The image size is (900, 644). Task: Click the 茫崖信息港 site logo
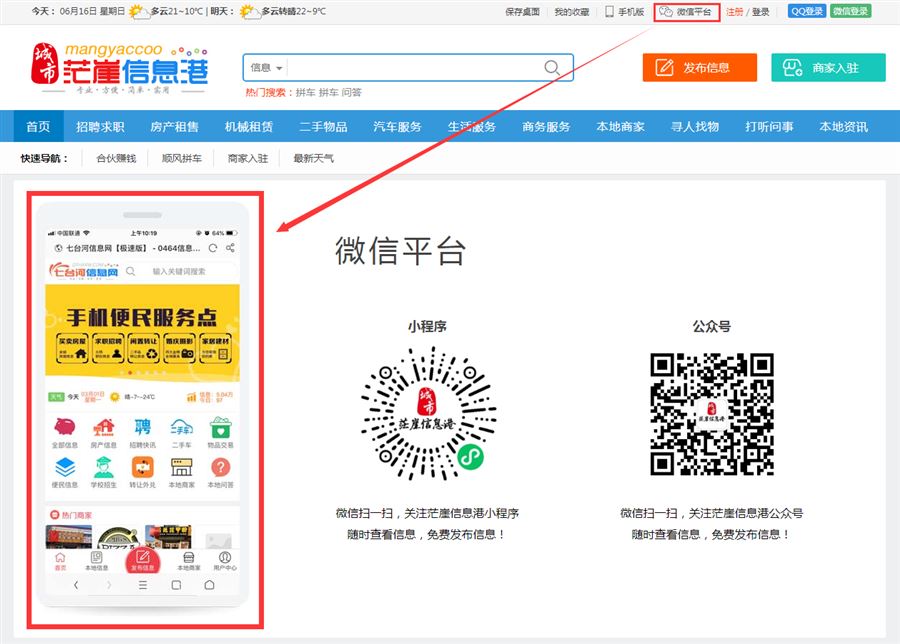point(120,68)
